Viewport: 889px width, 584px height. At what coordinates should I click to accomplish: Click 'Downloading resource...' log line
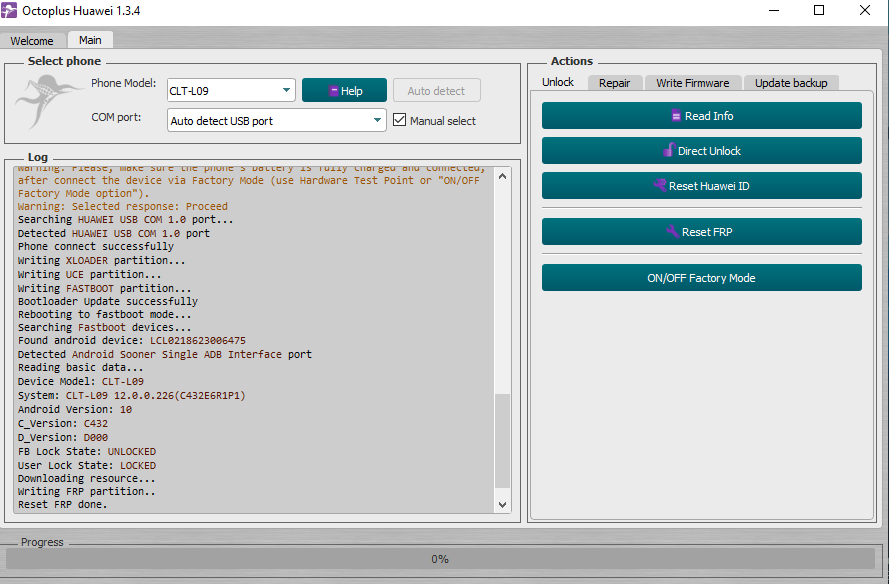pyautogui.click(x=87, y=478)
